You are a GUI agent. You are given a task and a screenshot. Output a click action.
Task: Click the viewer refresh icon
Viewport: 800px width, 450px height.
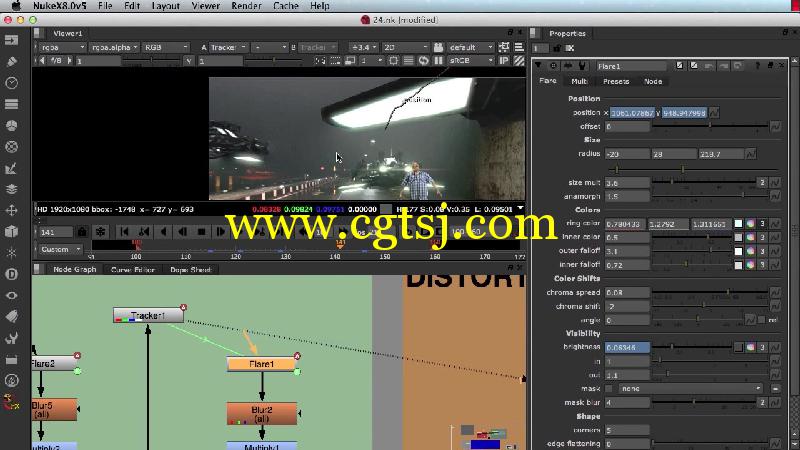pyautogui.click(x=423, y=61)
